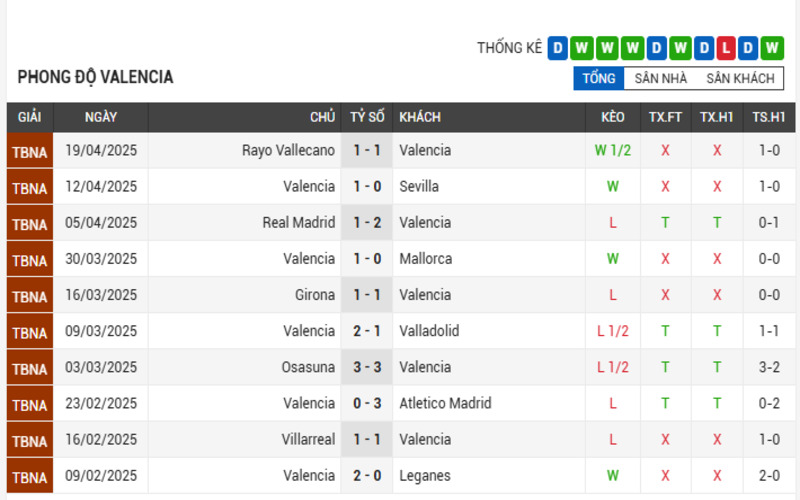Open the Real Madrid team link
800x500 pixels.
299,223
